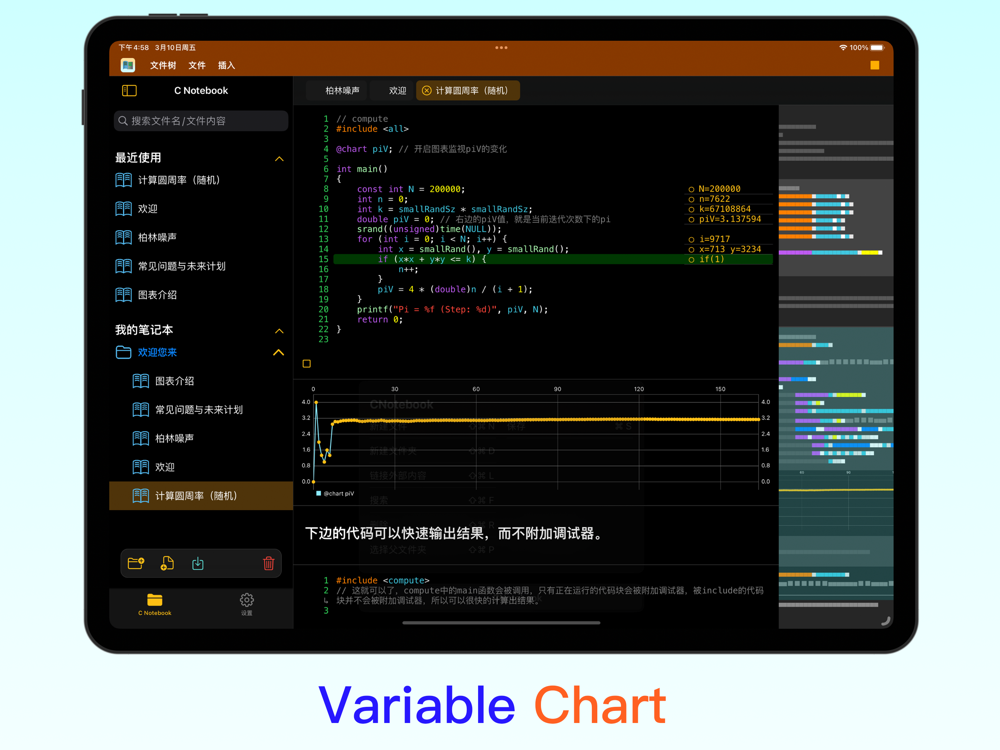Click the new file icon
Viewport: 1000px width, 750px height.
(x=167, y=563)
